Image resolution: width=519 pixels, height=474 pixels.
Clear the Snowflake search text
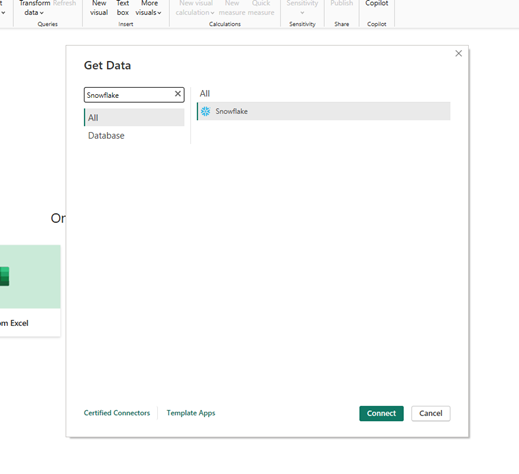(178, 94)
